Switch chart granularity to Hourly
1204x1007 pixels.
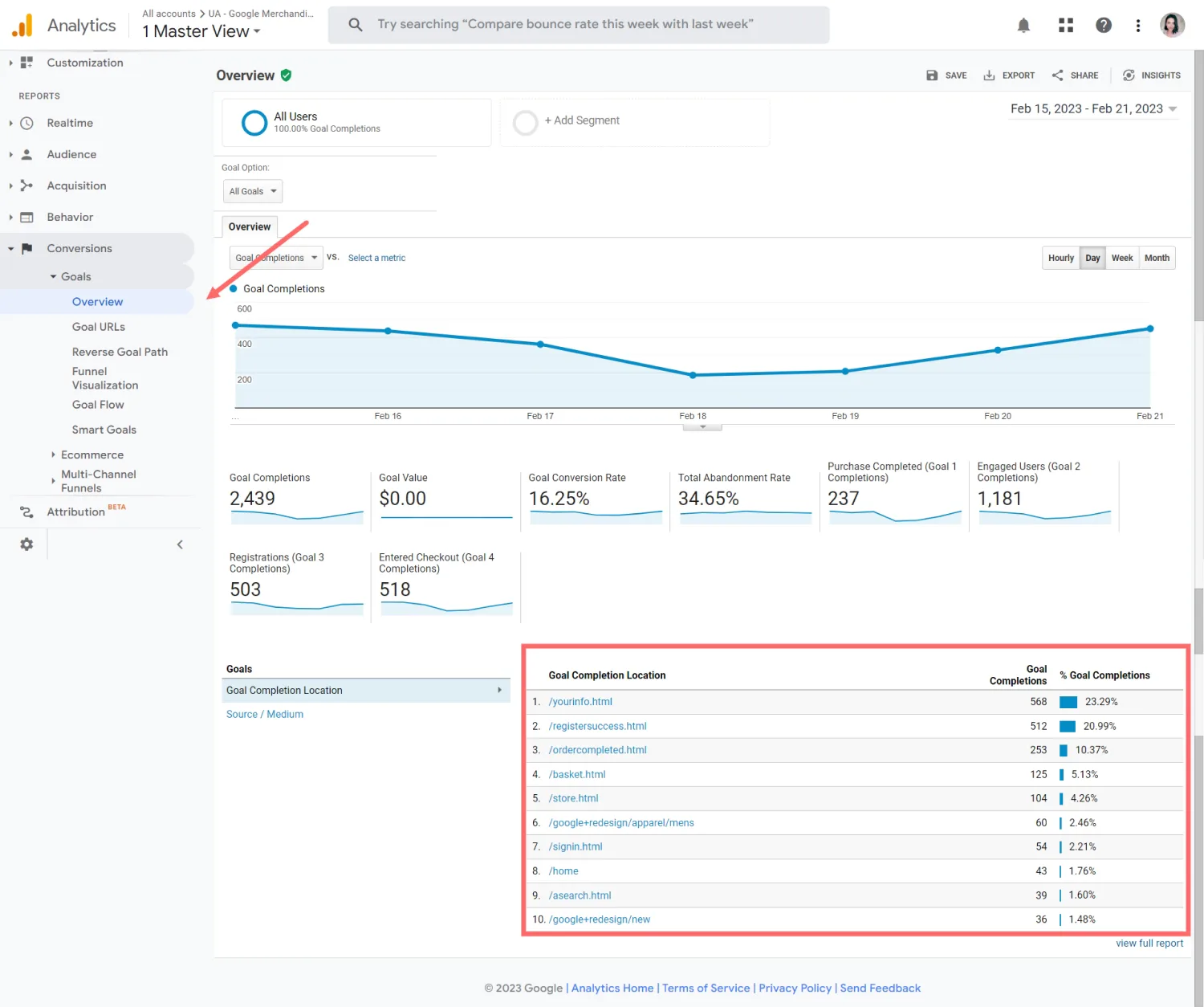pos(1060,258)
